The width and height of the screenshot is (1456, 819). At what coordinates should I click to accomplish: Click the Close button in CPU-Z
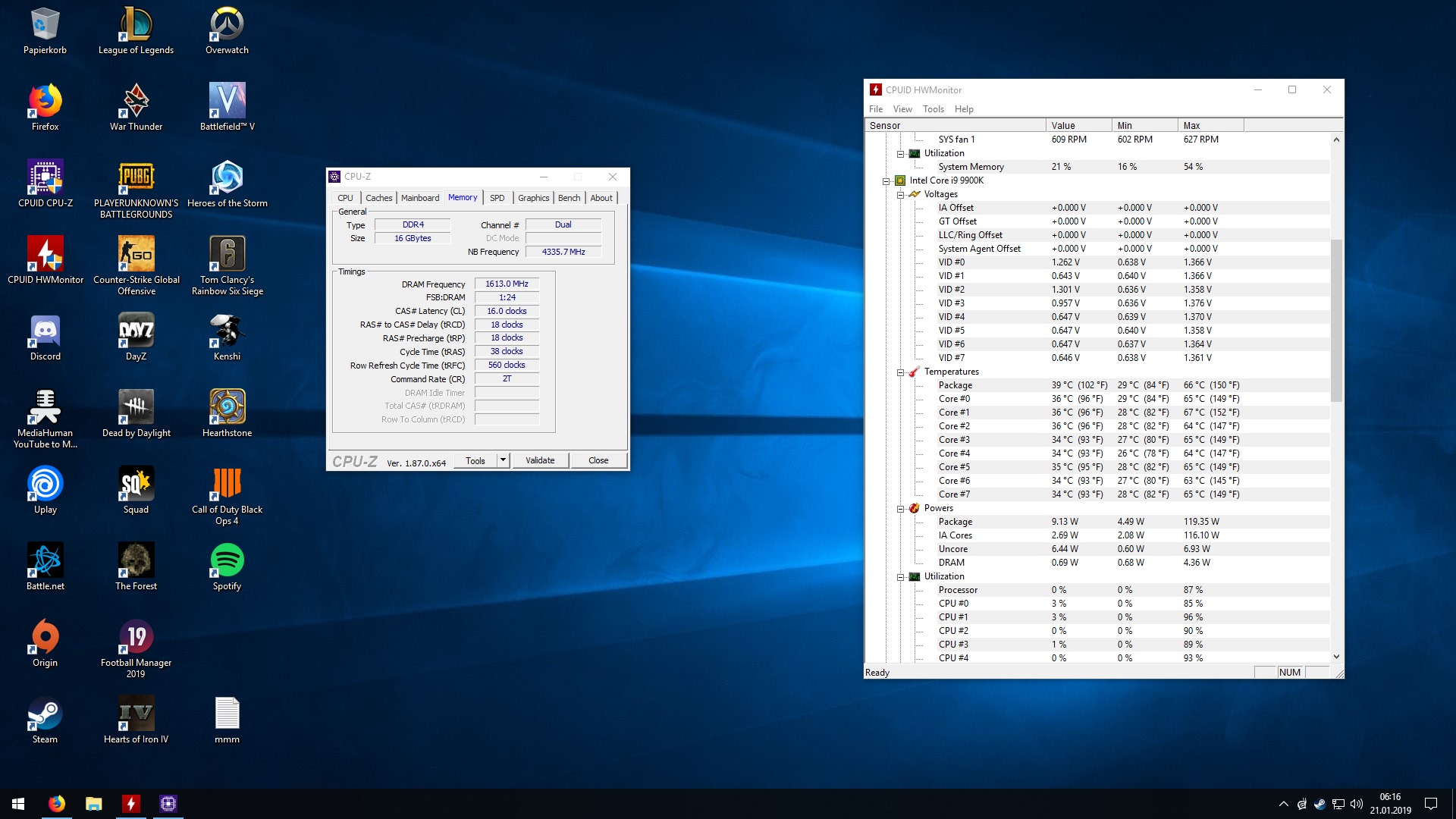598,460
